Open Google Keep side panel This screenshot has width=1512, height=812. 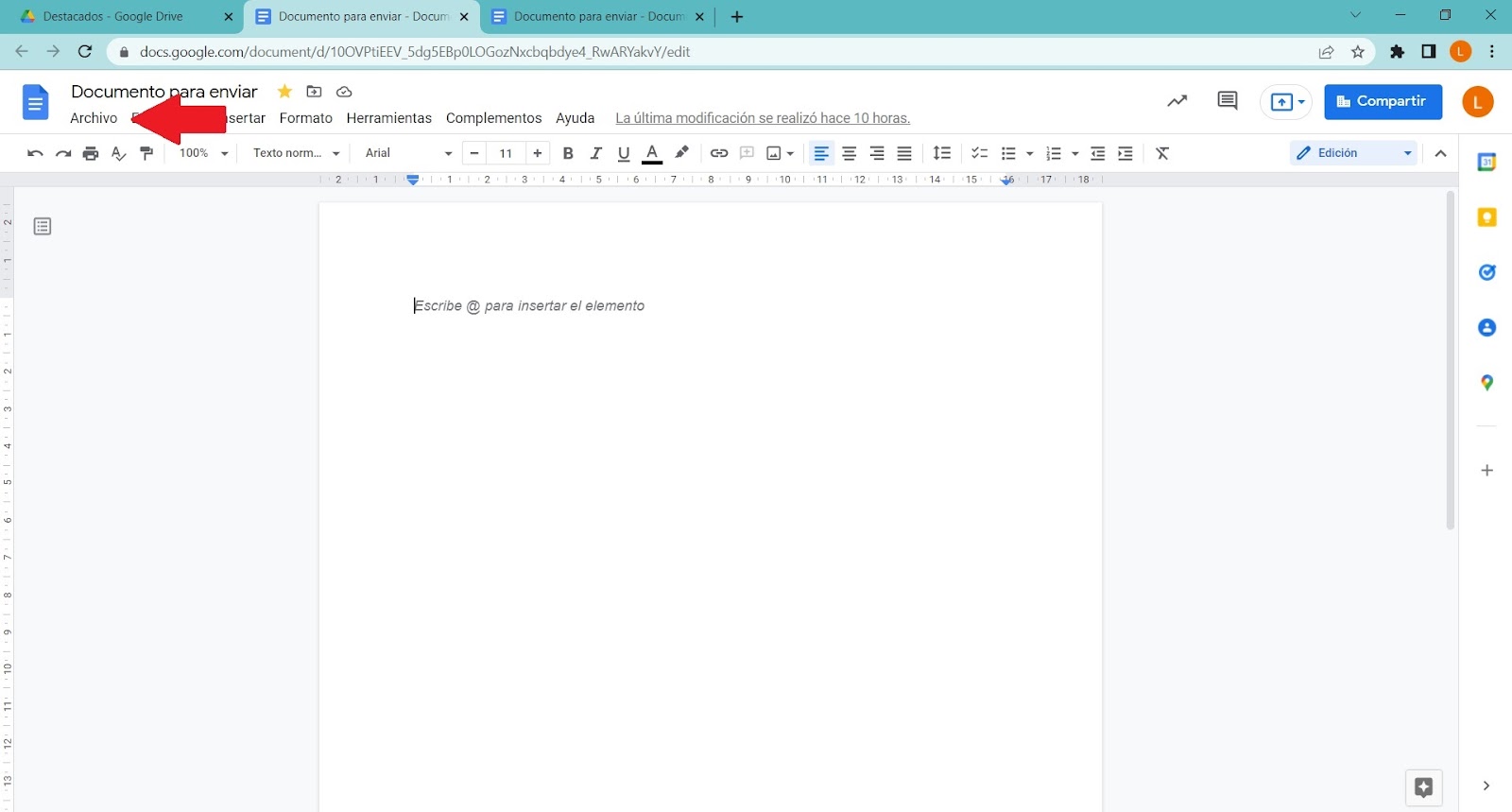click(1486, 217)
